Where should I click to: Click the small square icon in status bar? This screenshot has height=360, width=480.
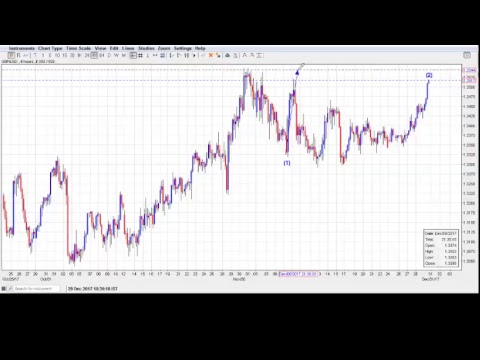[3, 289]
